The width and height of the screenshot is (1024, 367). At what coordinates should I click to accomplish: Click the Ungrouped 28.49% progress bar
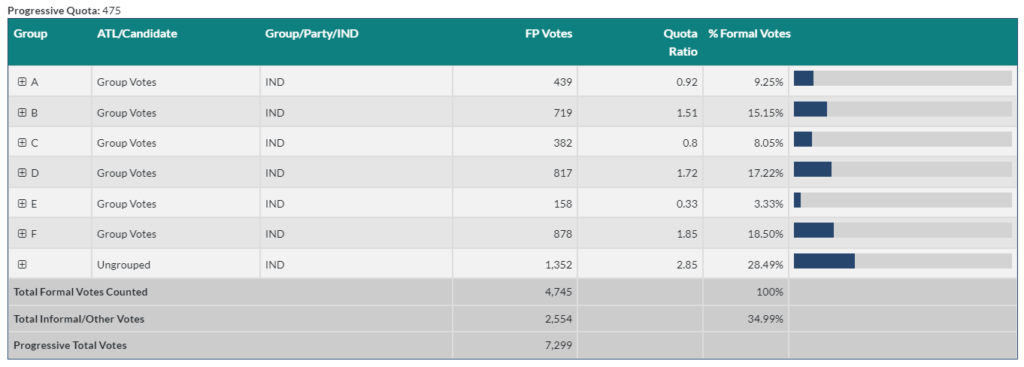(x=903, y=261)
